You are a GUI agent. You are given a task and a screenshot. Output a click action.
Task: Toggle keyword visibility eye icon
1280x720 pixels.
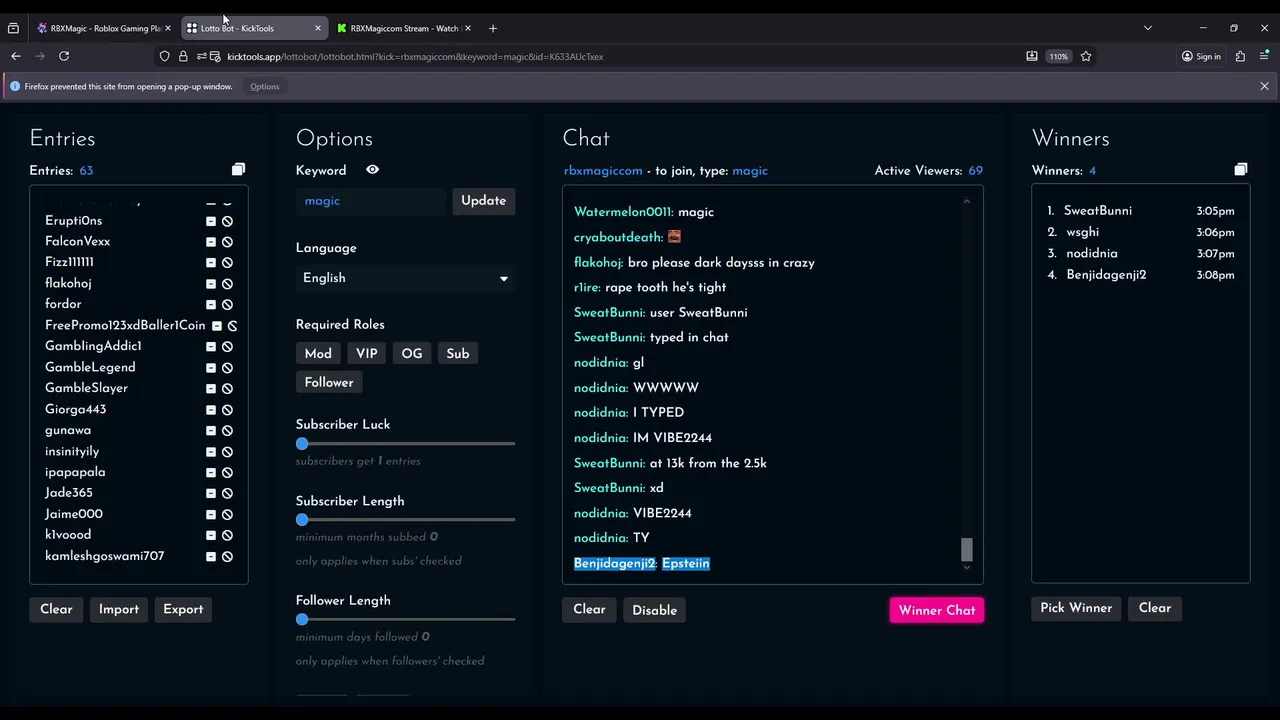372,170
